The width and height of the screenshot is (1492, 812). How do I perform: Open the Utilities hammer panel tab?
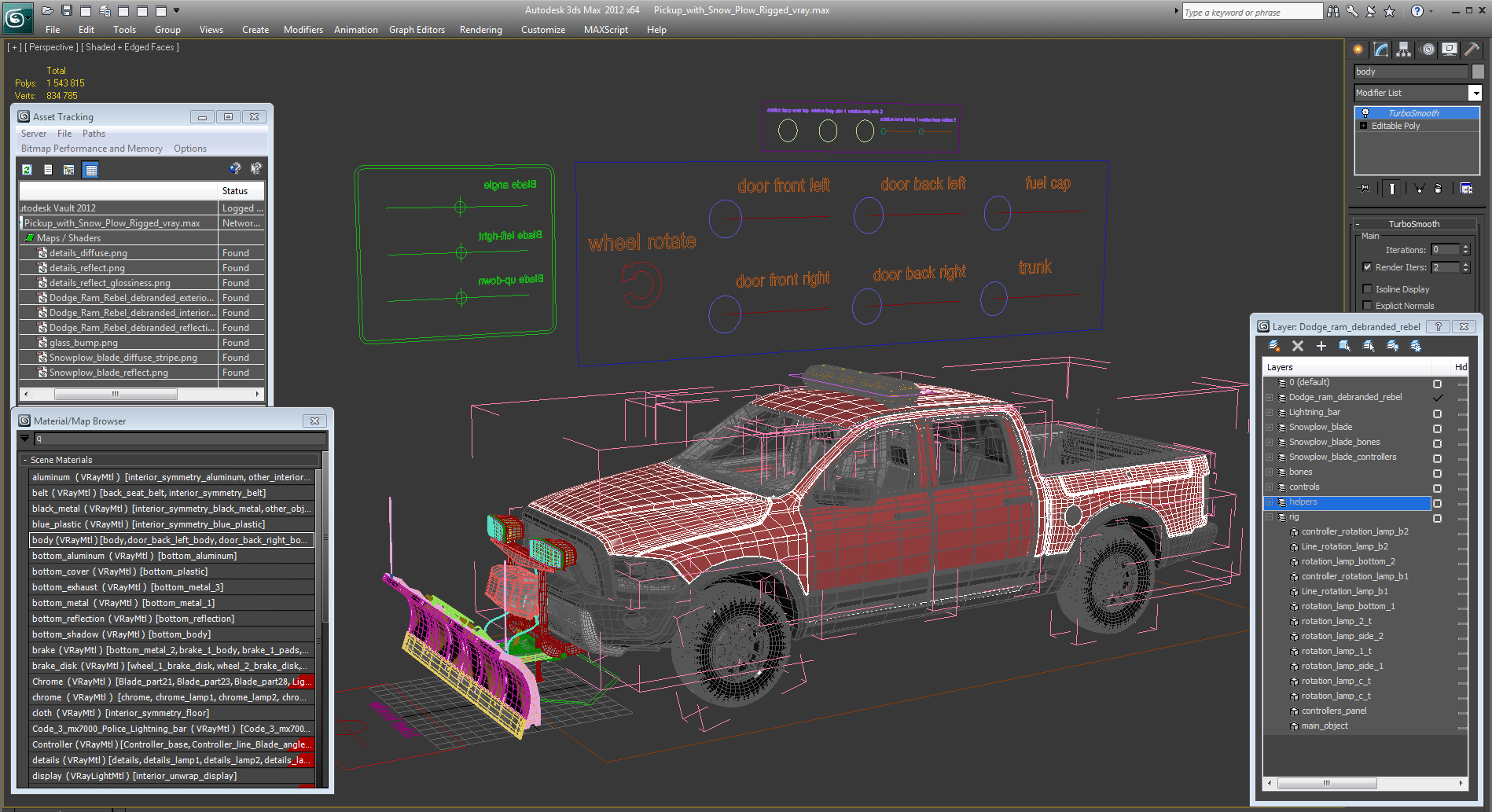1472,50
